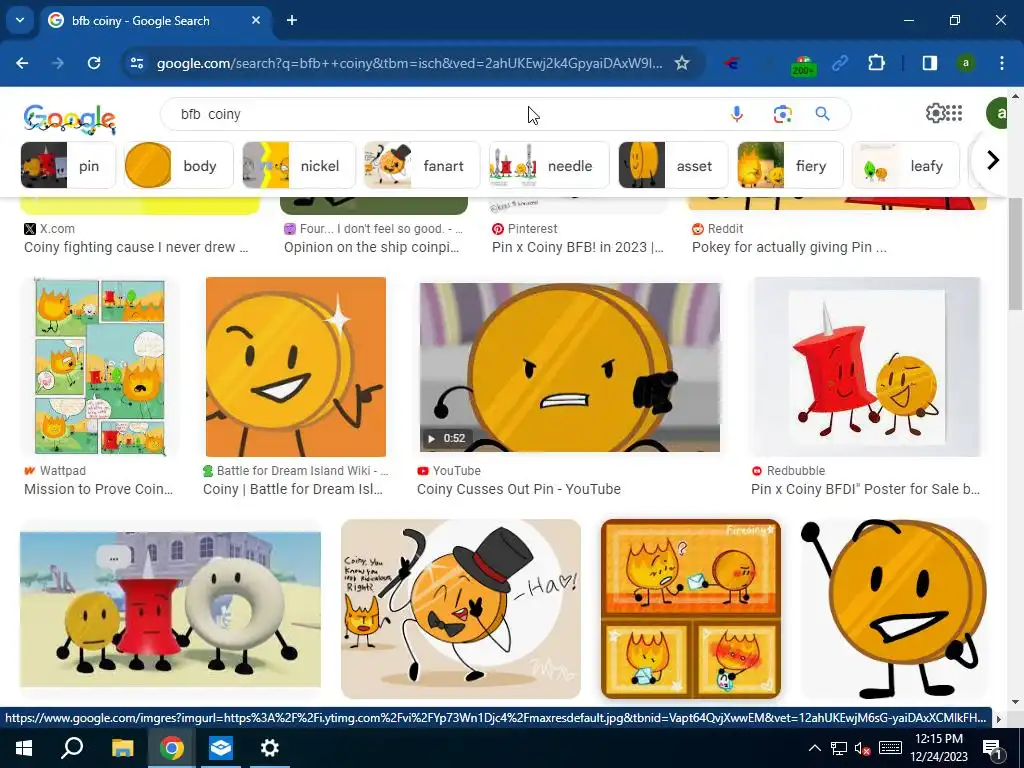1024x768 pixels.
Task: Open X.com Coiny fighting result link
Action: click(x=136, y=248)
